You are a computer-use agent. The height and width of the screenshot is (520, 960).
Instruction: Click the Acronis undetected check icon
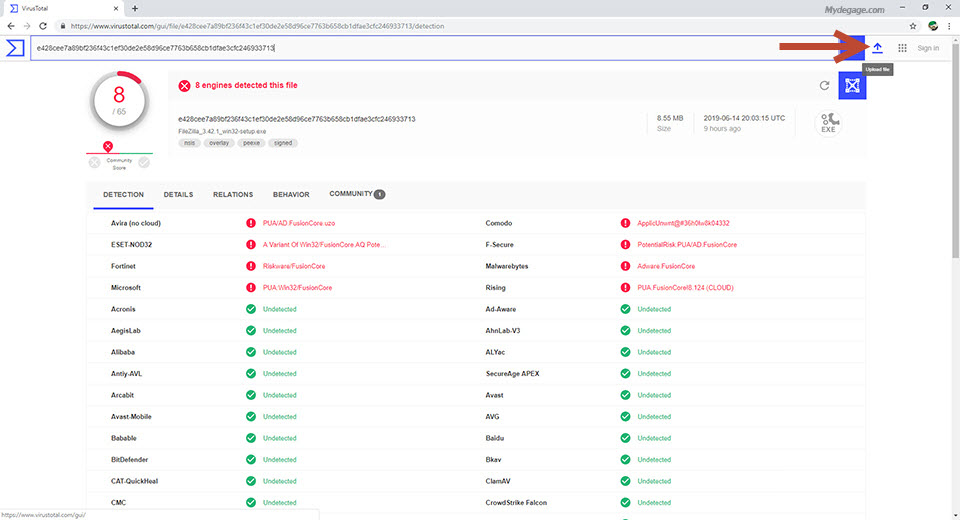[x=251, y=309]
